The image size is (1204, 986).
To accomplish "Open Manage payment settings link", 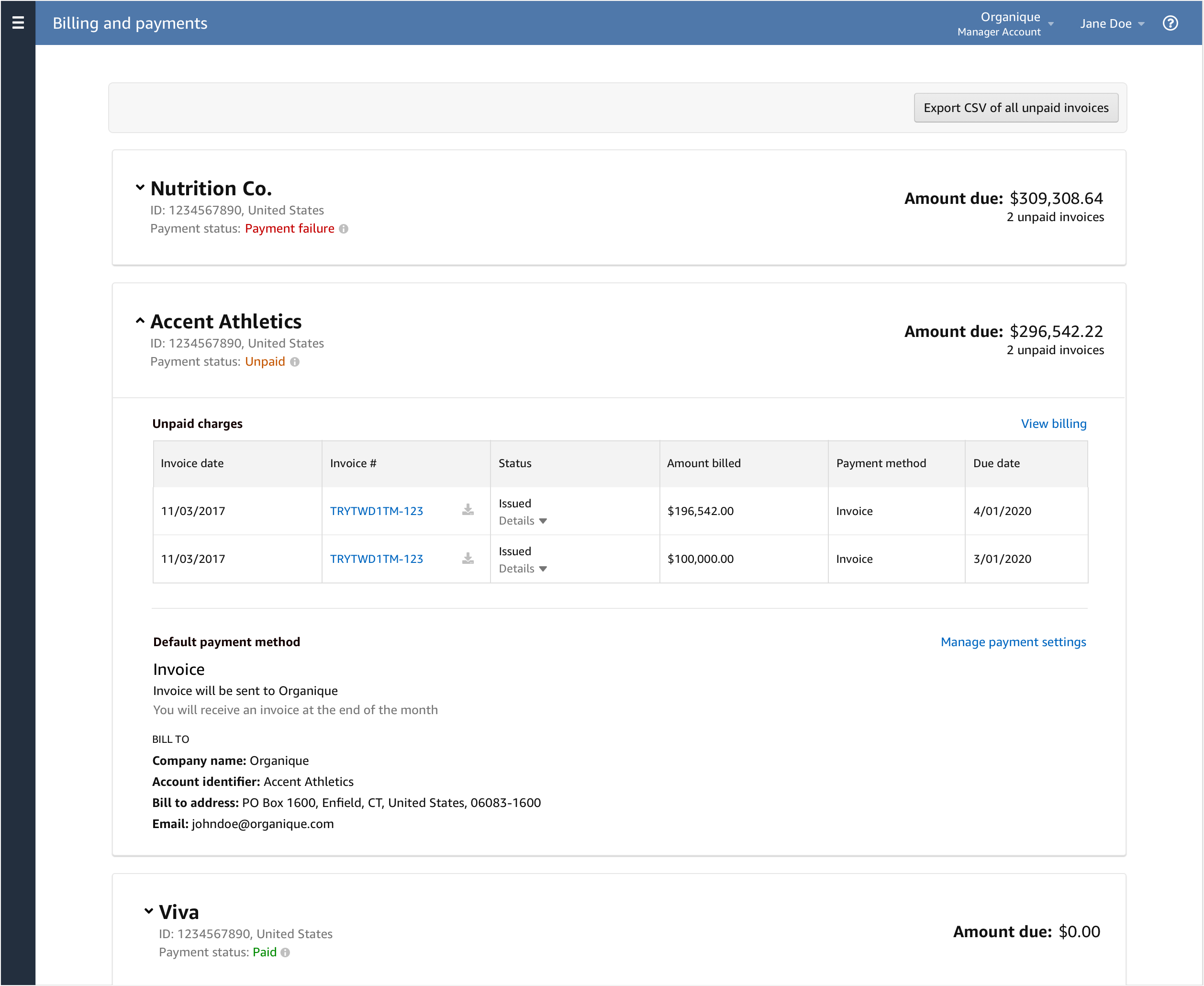I will click(x=1013, y=642).
